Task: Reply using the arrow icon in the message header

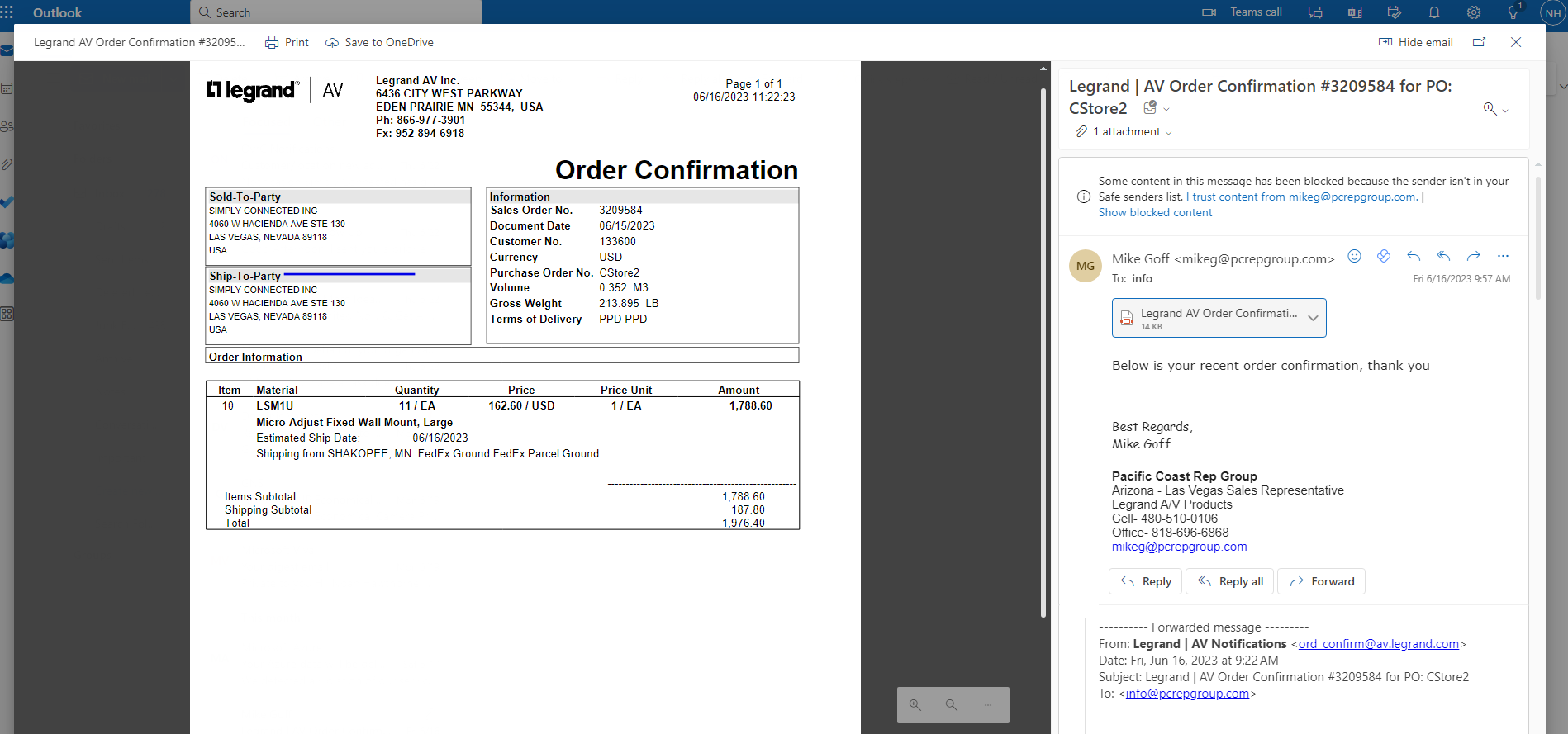Action: (1414, 256)
